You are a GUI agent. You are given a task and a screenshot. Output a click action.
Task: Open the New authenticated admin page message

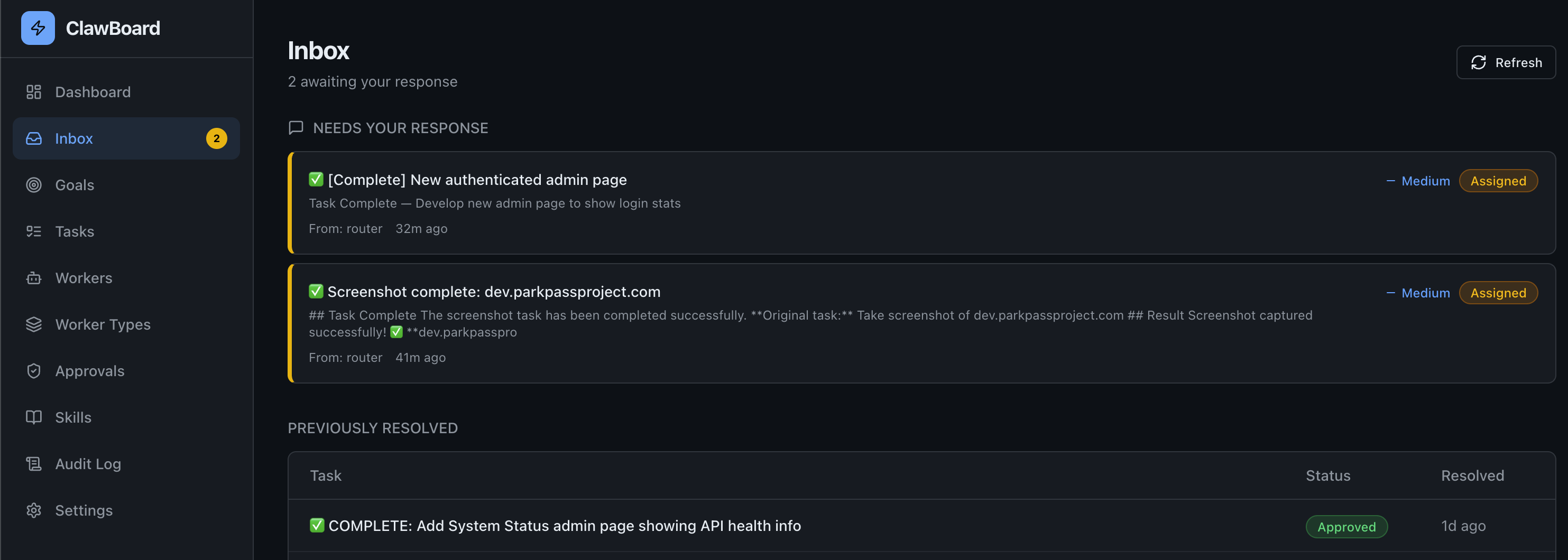tap(477, 180)
